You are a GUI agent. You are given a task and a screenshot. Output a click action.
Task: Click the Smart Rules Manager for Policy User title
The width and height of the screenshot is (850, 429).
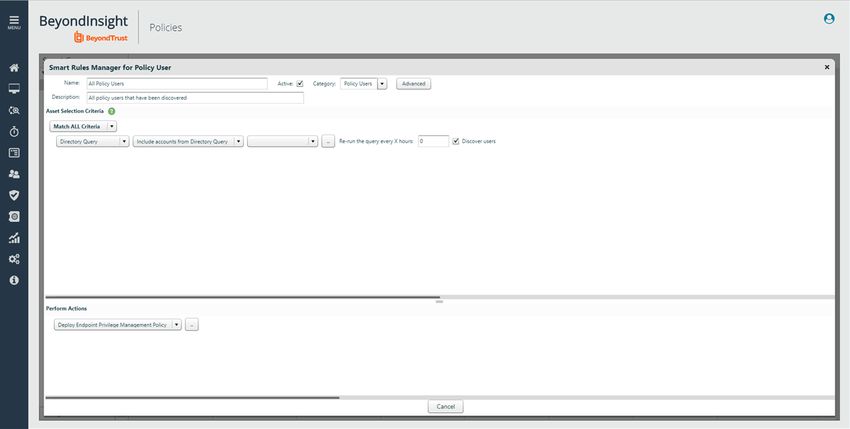(x=110, y=67)
